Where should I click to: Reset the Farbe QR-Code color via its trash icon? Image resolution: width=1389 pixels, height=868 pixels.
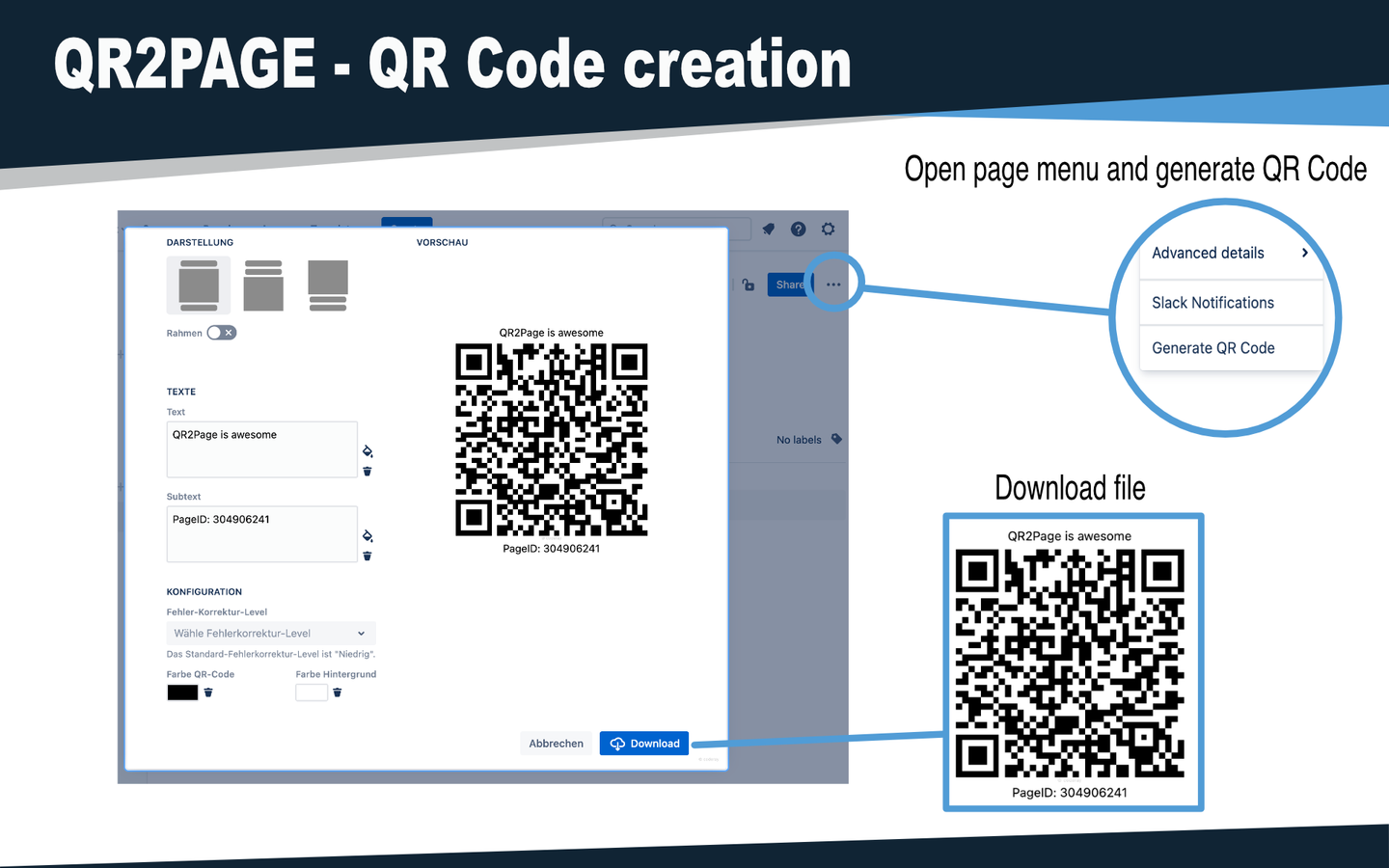pos(208,692)
